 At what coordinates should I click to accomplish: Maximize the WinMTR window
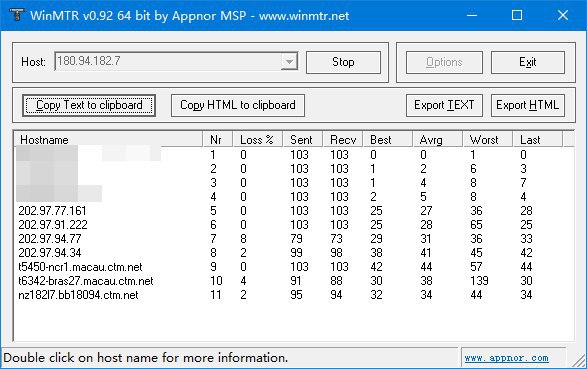tap(517, 15)
